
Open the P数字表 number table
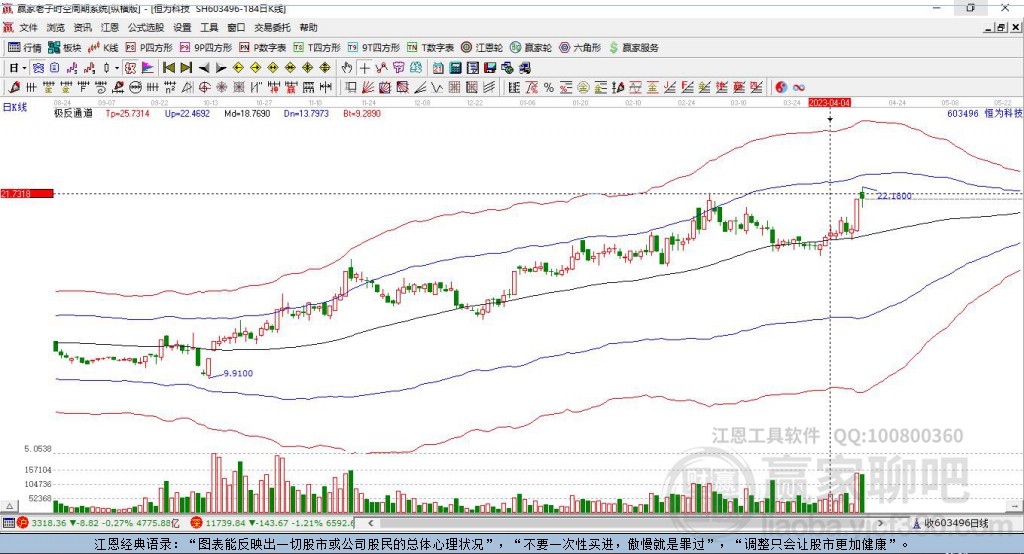pos(263,48)
